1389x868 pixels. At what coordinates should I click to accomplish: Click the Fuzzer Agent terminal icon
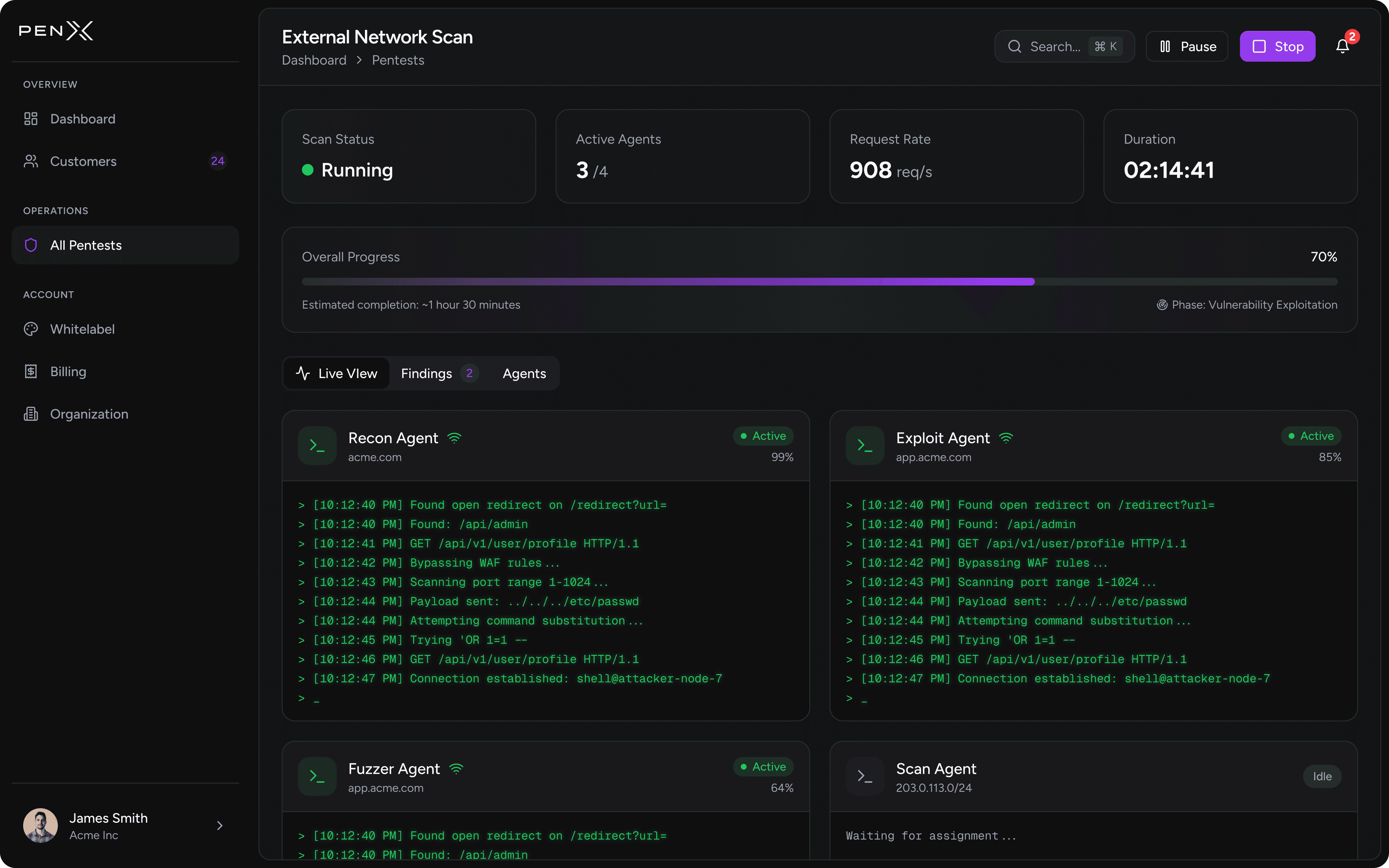317,776
